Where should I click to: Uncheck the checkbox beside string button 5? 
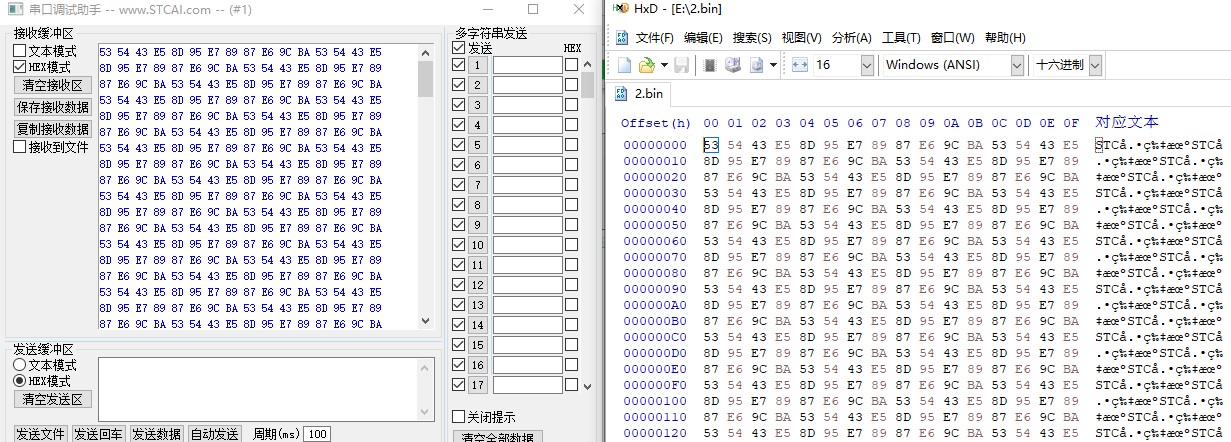click(459, 145)
